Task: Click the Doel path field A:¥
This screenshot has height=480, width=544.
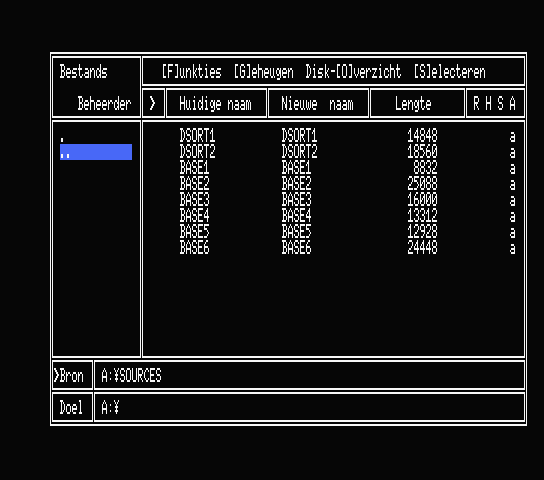Action: (x=309, y=407)
